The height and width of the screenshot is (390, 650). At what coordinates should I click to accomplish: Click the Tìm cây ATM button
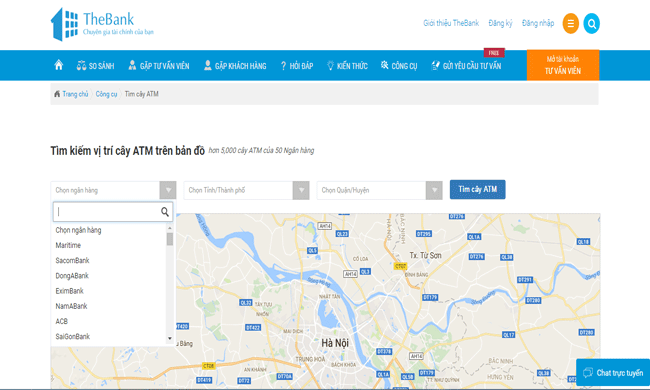point(478,189)
